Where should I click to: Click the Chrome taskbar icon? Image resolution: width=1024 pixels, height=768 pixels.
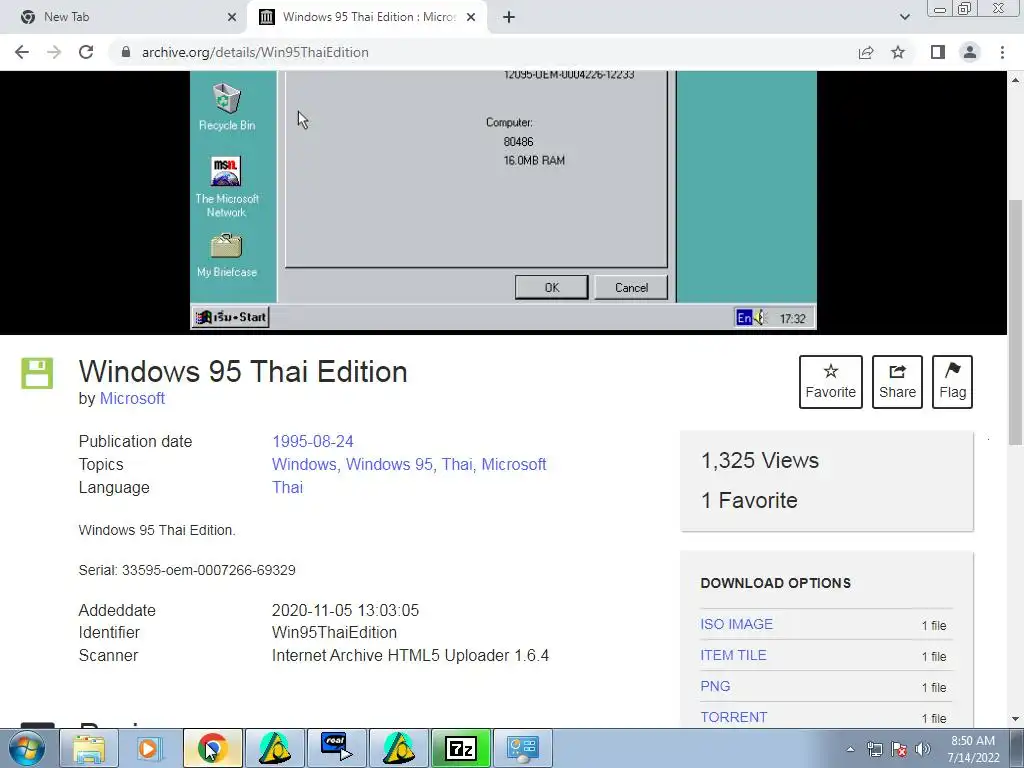click(212, 748)
